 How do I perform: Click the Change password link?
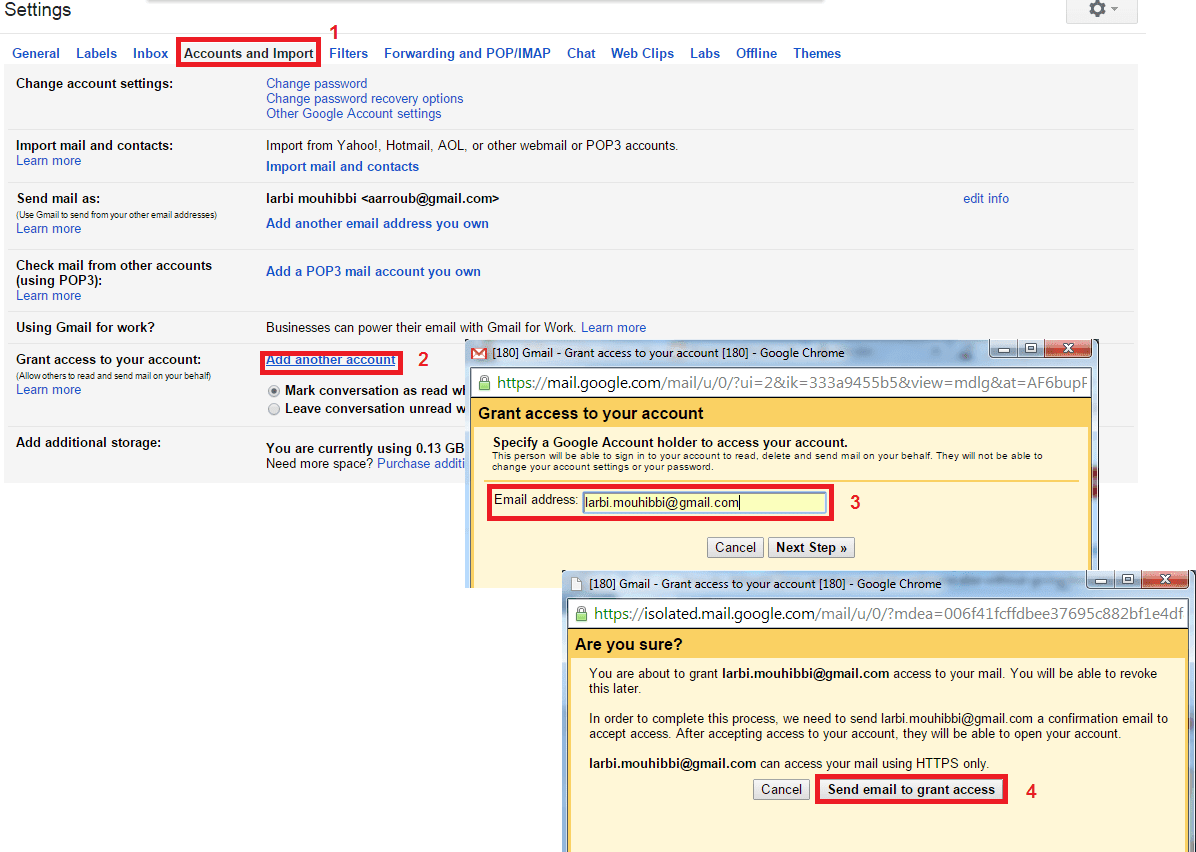pos(317,83)
